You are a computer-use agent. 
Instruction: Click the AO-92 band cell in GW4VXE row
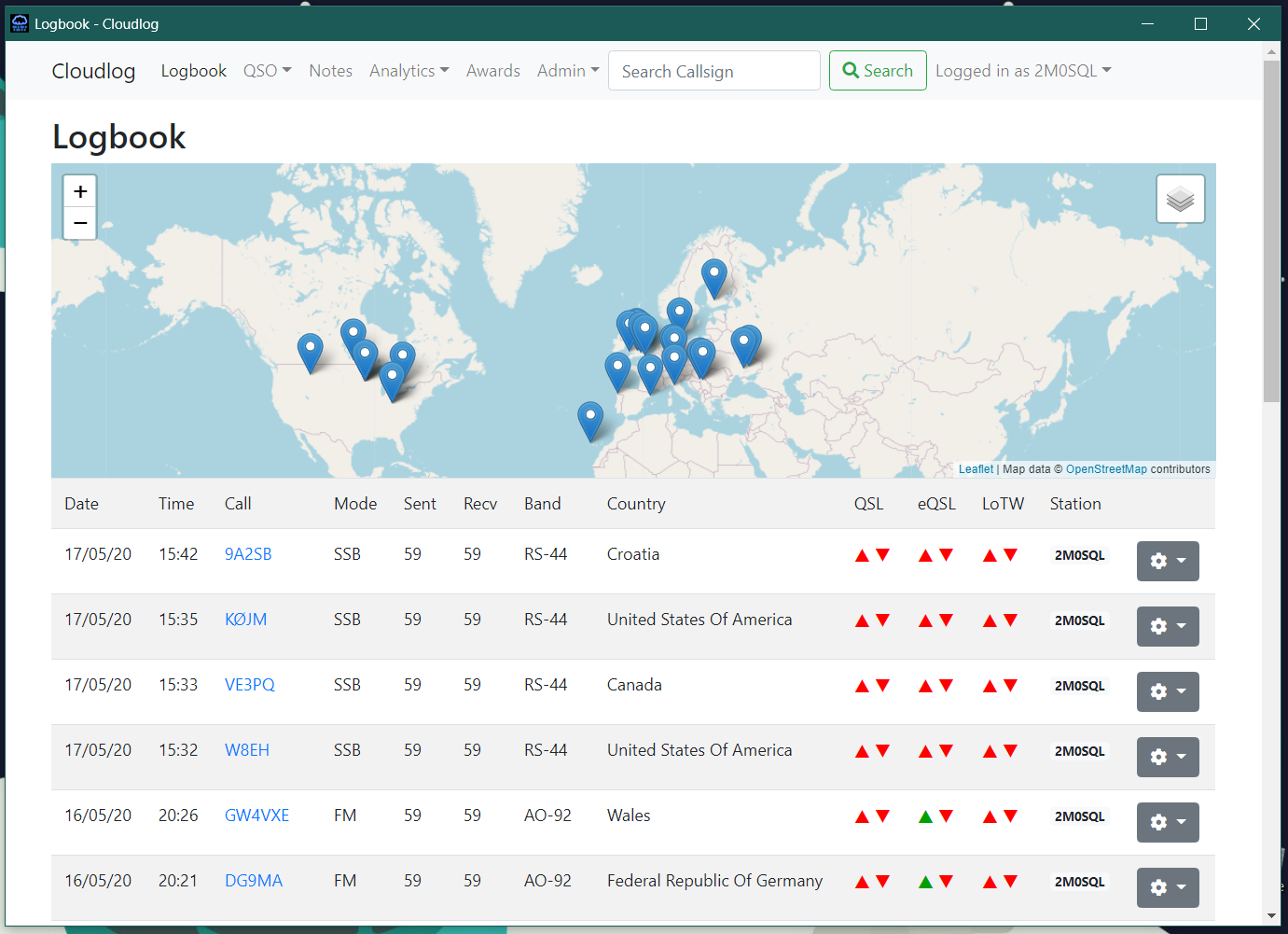(547, 816)
